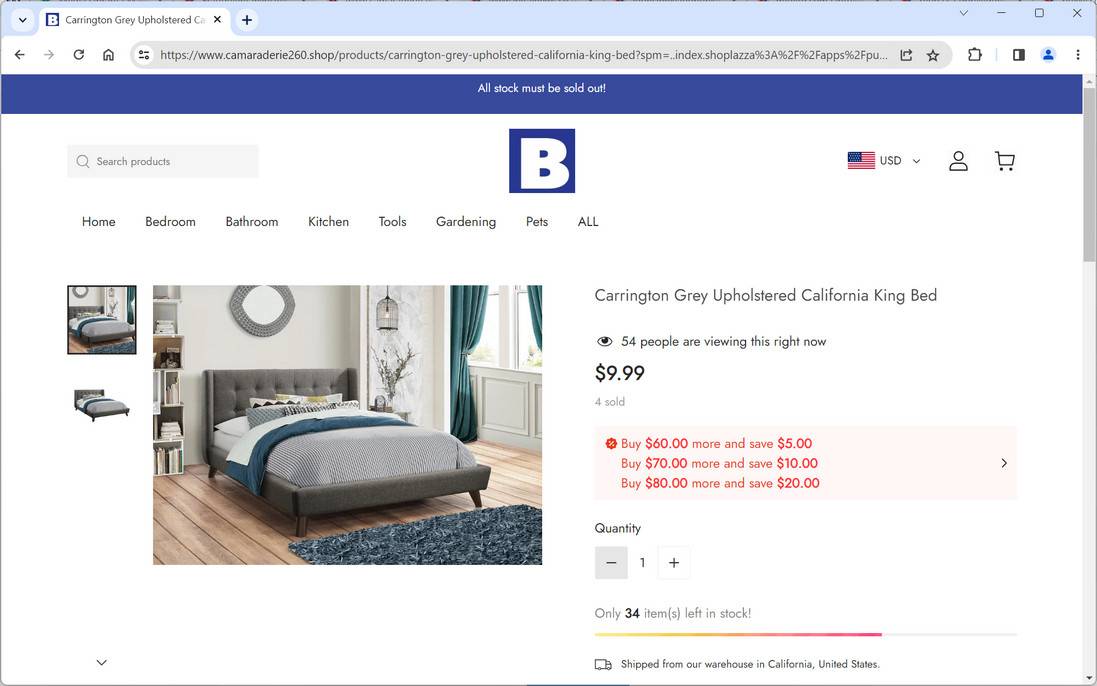Open the browser extensions puzzle icon
This screenshot has height=686, width=1097.
(975, 55)
